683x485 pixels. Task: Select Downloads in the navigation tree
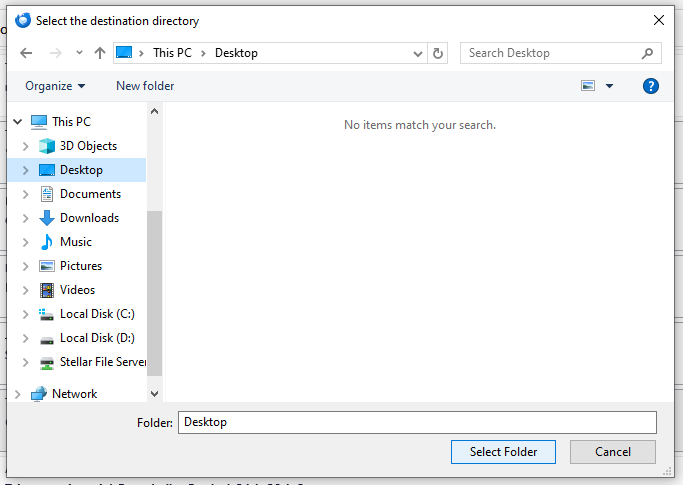click(89, 218)
